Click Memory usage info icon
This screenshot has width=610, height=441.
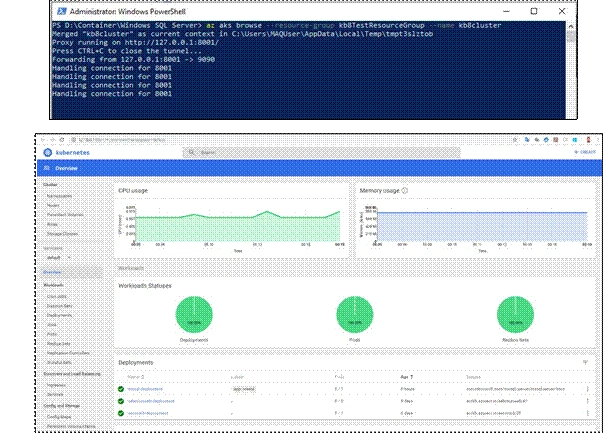(405, 191)
